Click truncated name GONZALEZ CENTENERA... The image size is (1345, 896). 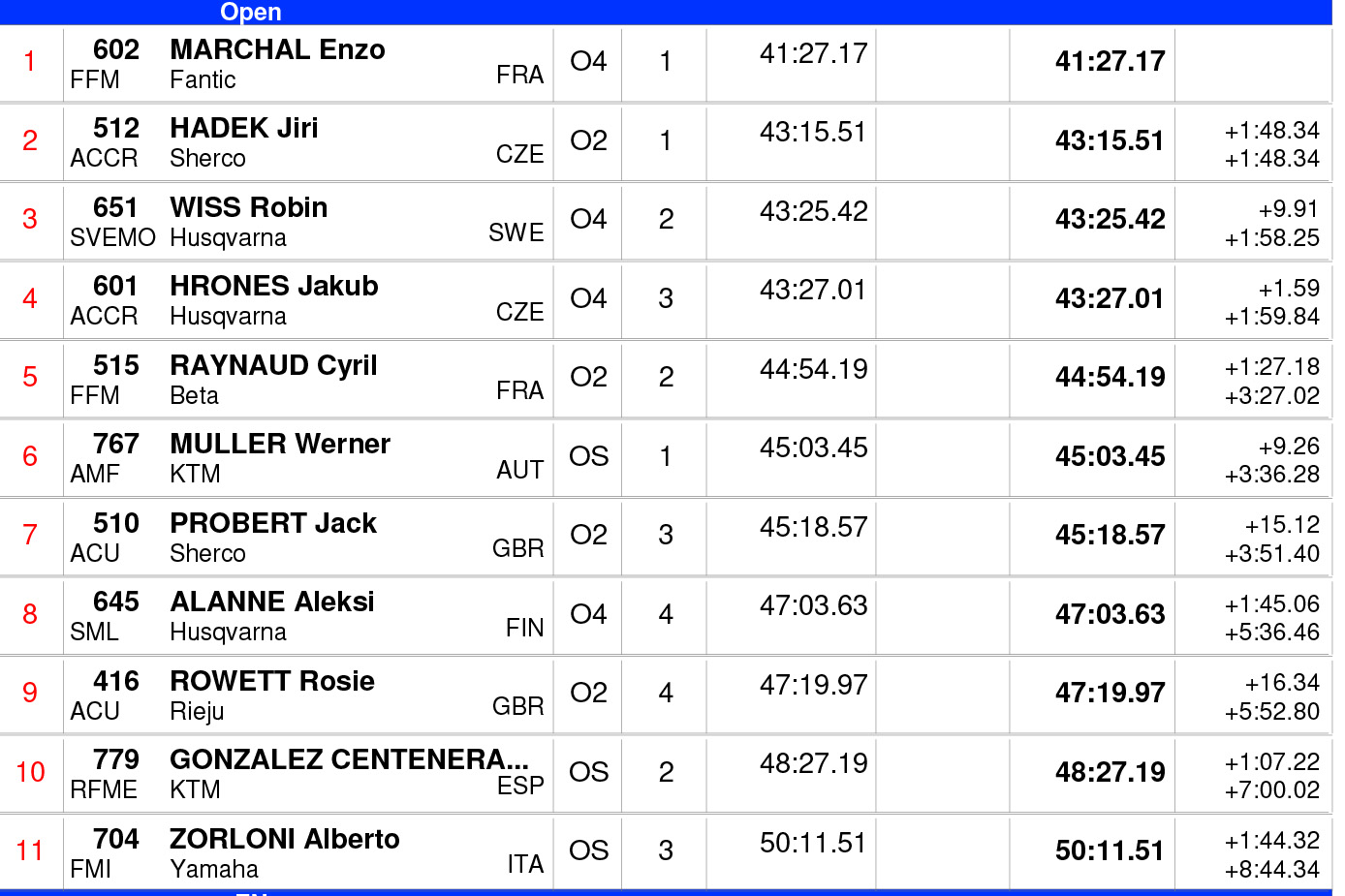click(x=349, y=759)
